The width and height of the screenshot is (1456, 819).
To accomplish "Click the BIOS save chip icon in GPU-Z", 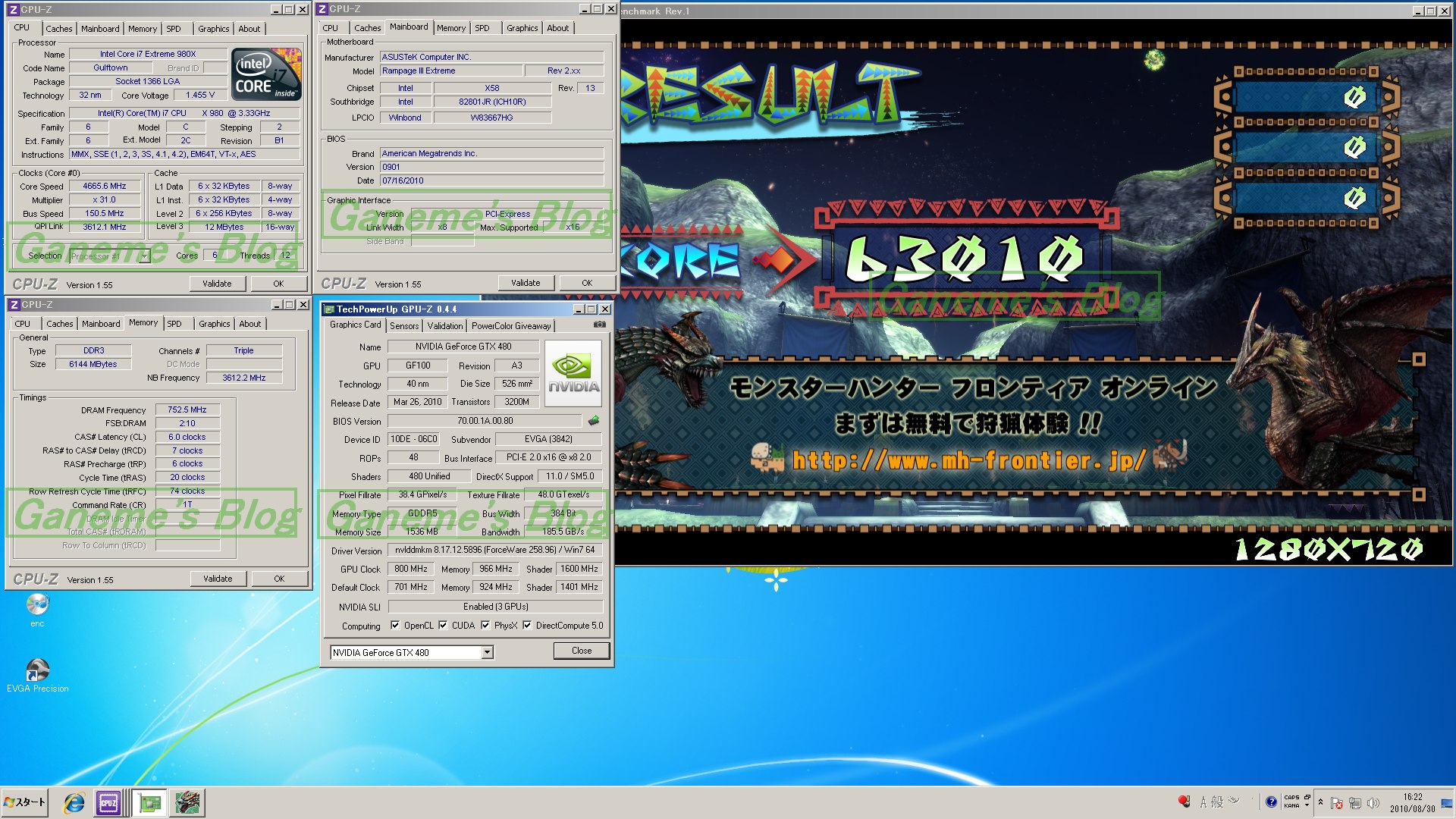I will click(594, 420).
